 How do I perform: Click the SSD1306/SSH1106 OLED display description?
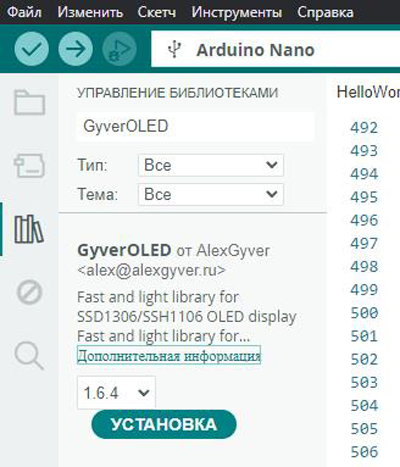pos(187,317)
